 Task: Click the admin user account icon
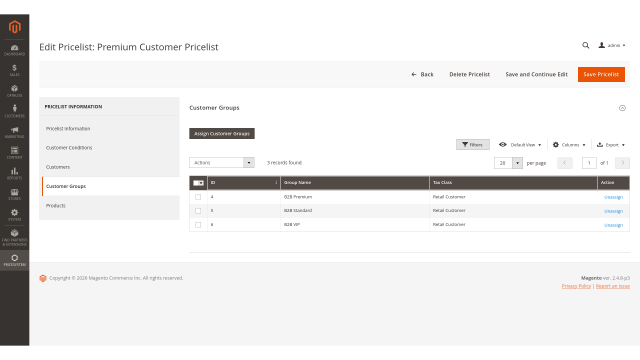tap(602, 45)
